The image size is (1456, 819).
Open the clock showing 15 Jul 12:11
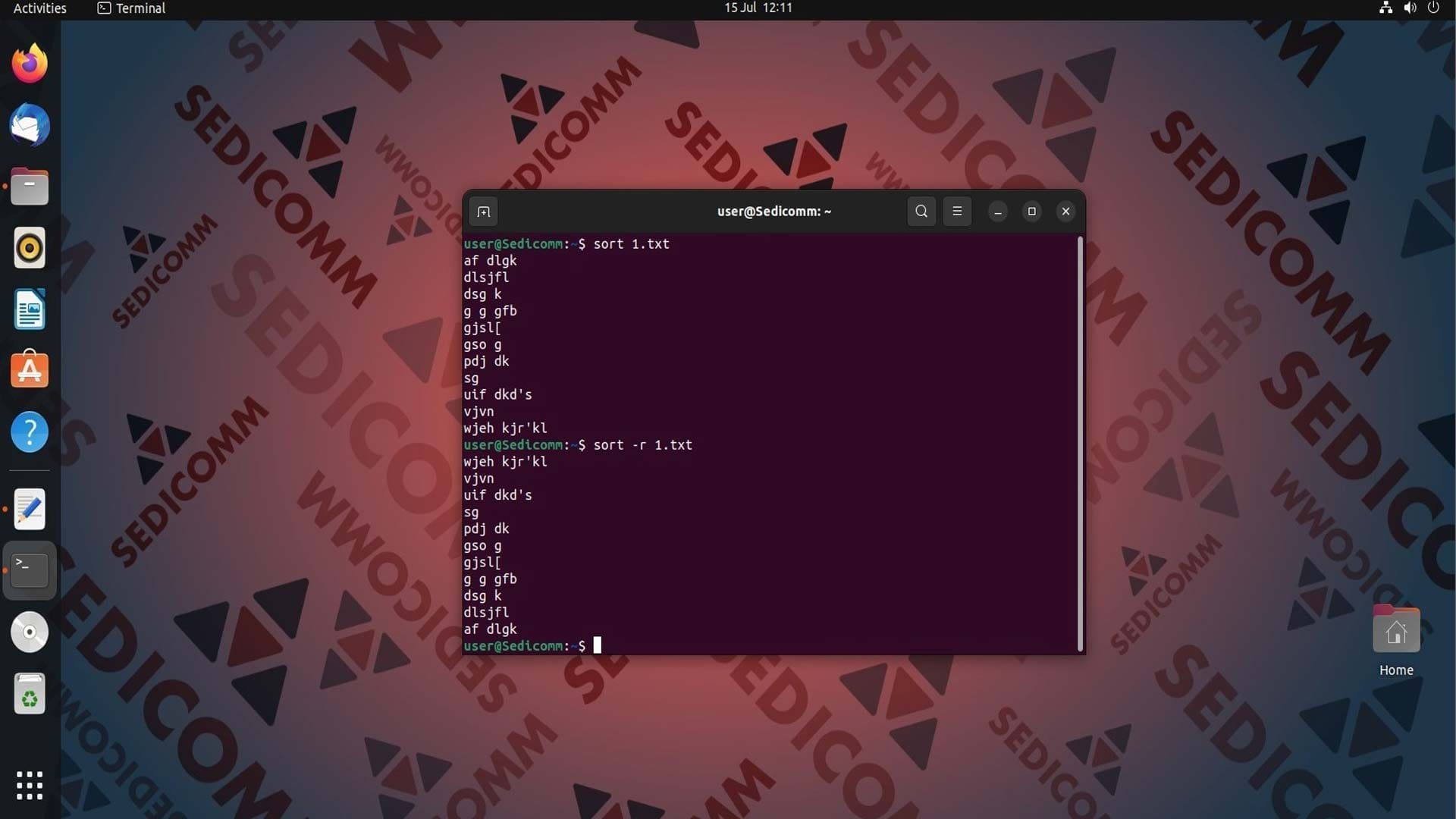(x=758, y=8)
